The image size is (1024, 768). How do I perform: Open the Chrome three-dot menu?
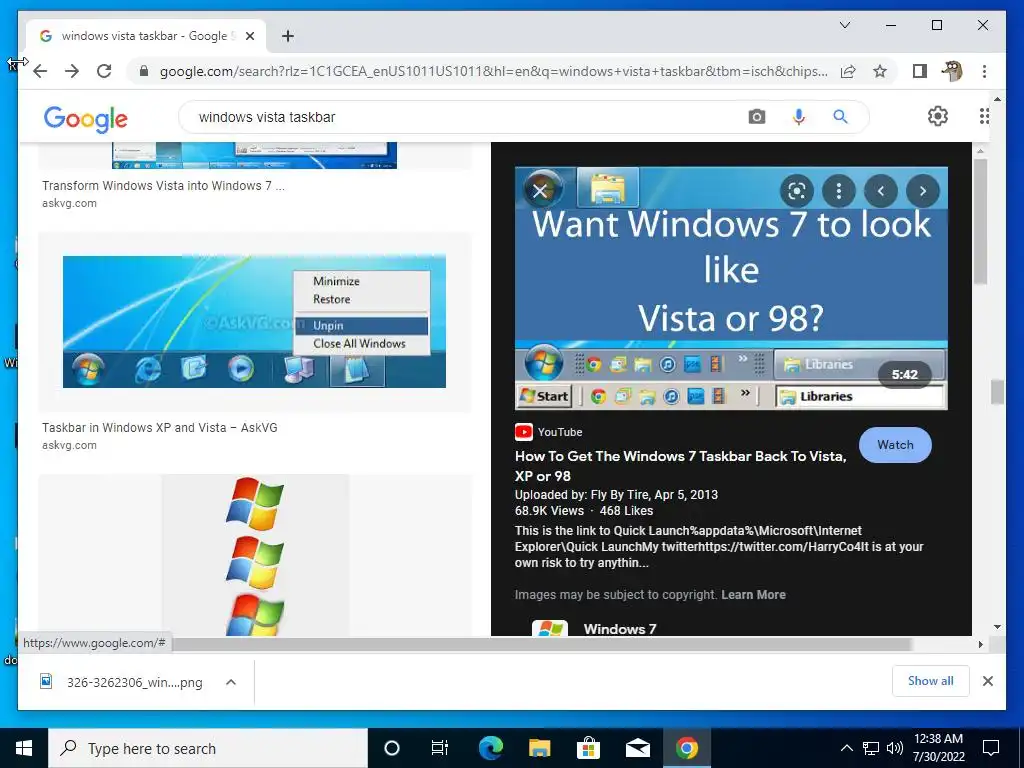(x=984, y=71)
